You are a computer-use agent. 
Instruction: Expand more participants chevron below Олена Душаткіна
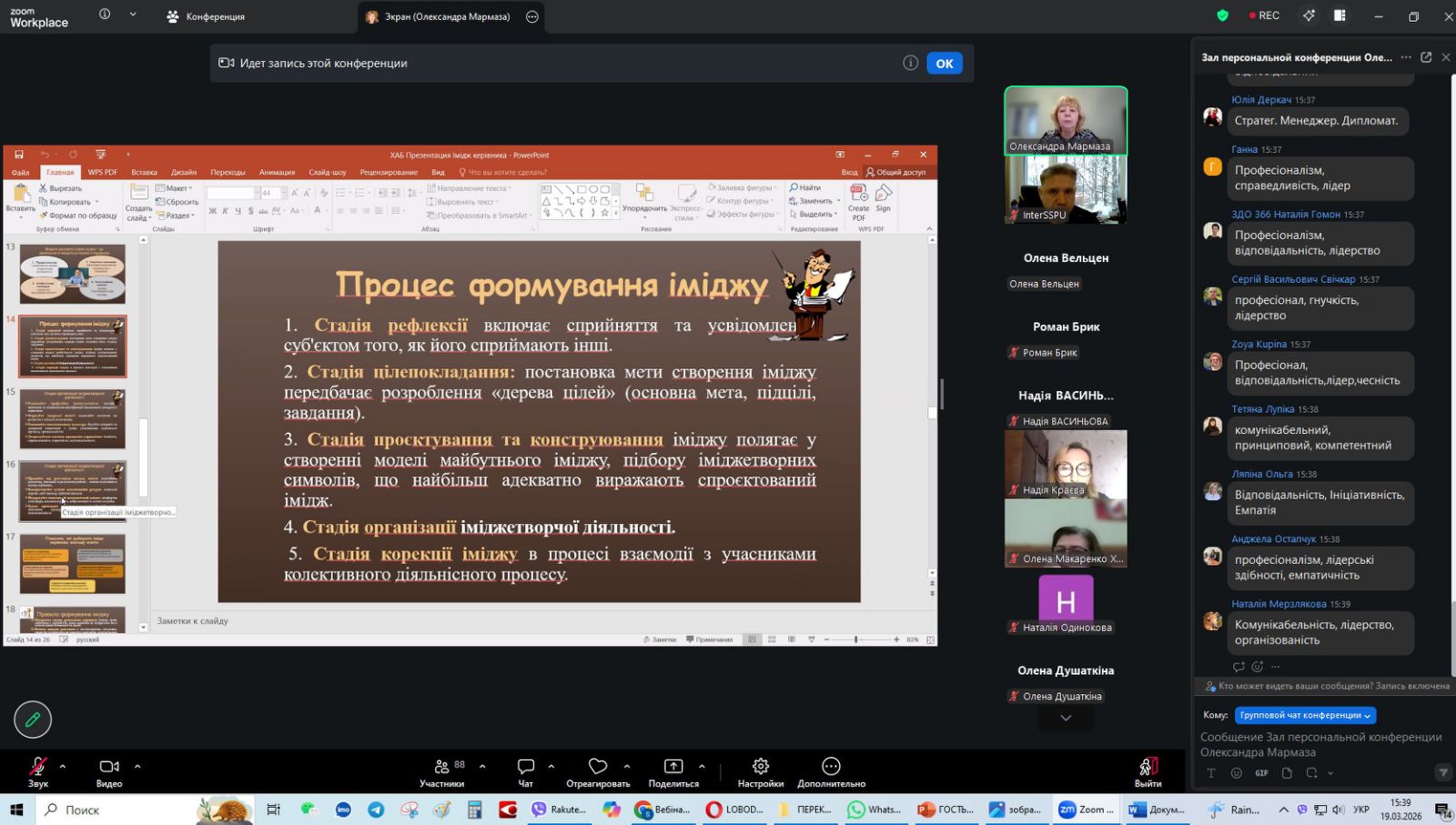tap(1066, 718)
